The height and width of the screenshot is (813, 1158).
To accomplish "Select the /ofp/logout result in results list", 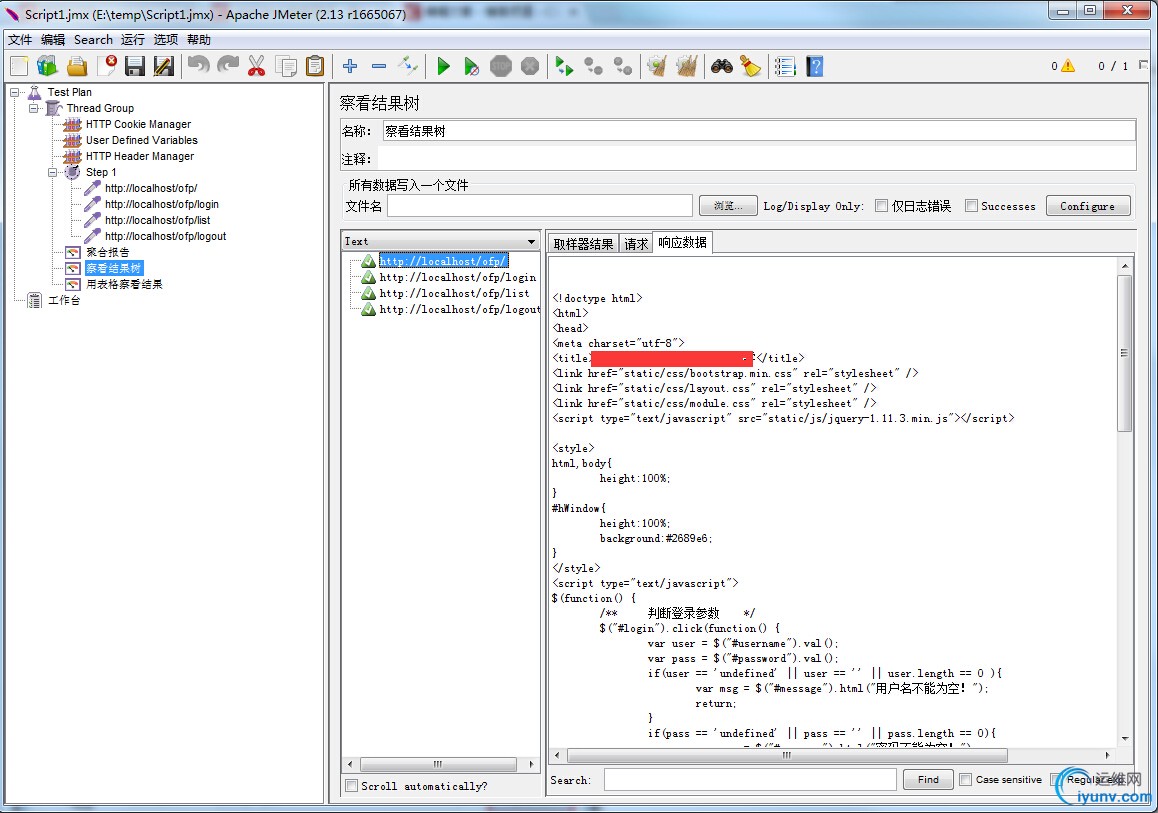I will 459,309.
